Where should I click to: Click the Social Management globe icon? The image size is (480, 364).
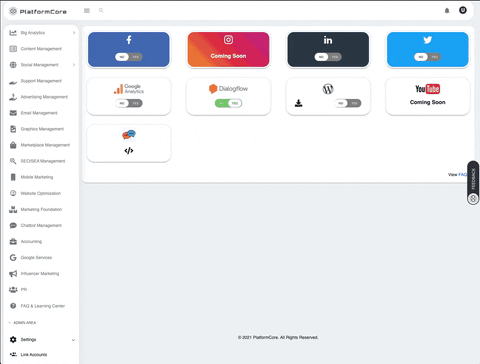[x=13, y=65]
